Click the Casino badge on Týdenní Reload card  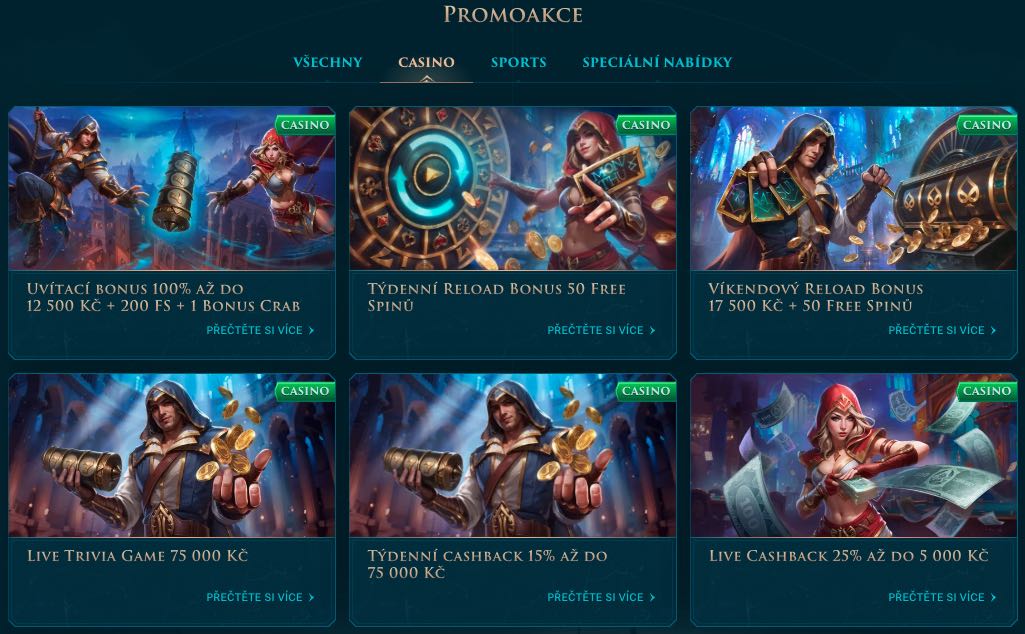pos(646,125)
